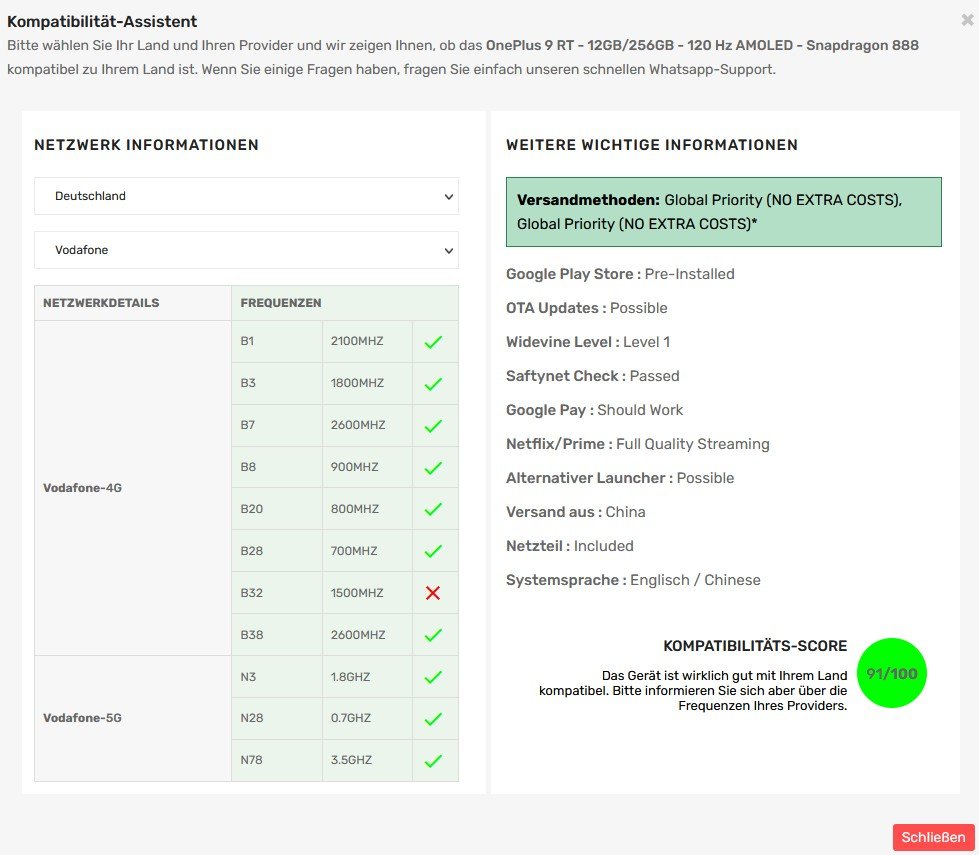
Task: Click the 1800MHZ frequency cell
Action: 367,383
